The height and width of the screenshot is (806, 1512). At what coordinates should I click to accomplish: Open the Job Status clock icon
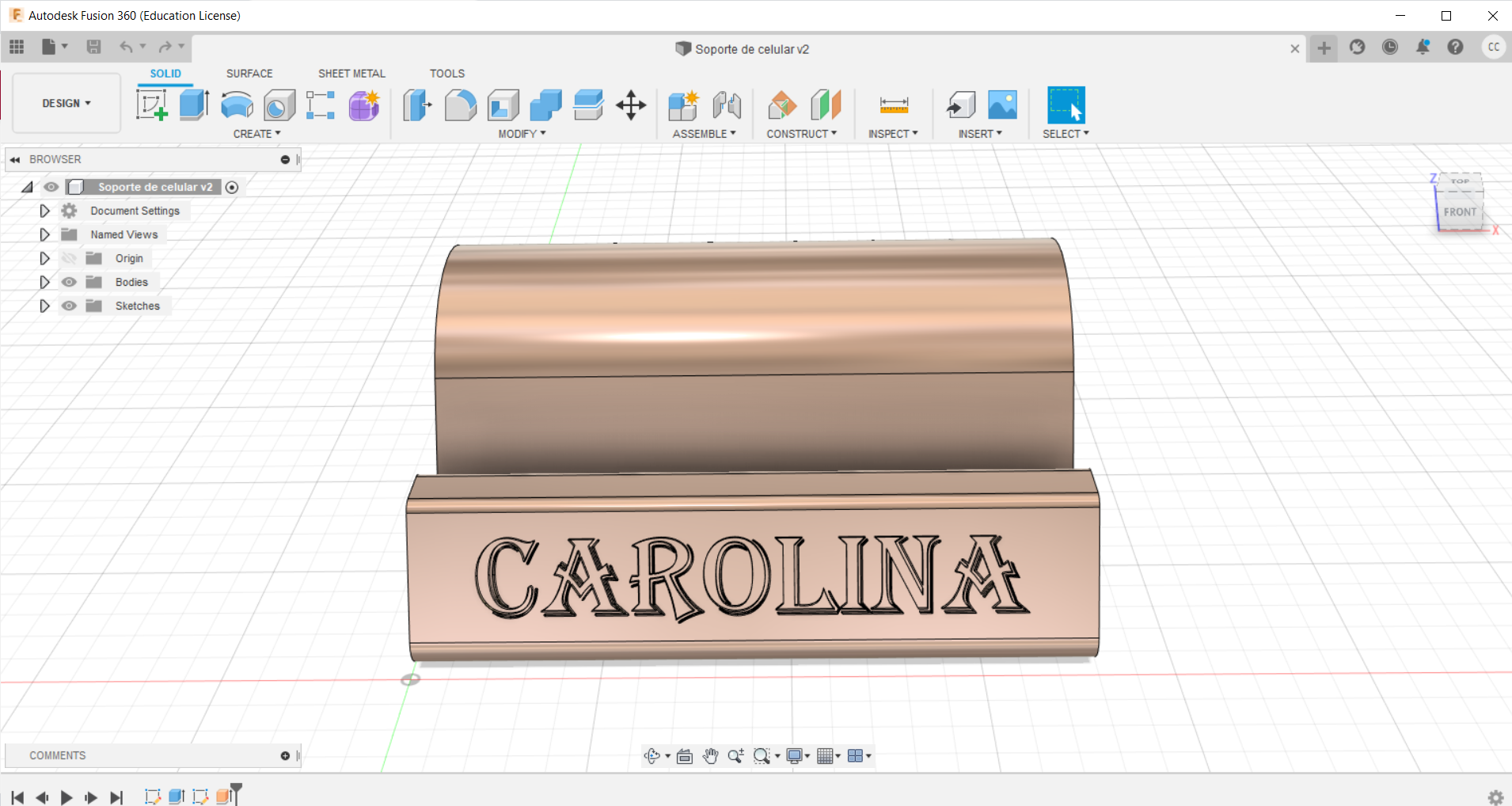pyautogui.click(x=1390, y=47)
